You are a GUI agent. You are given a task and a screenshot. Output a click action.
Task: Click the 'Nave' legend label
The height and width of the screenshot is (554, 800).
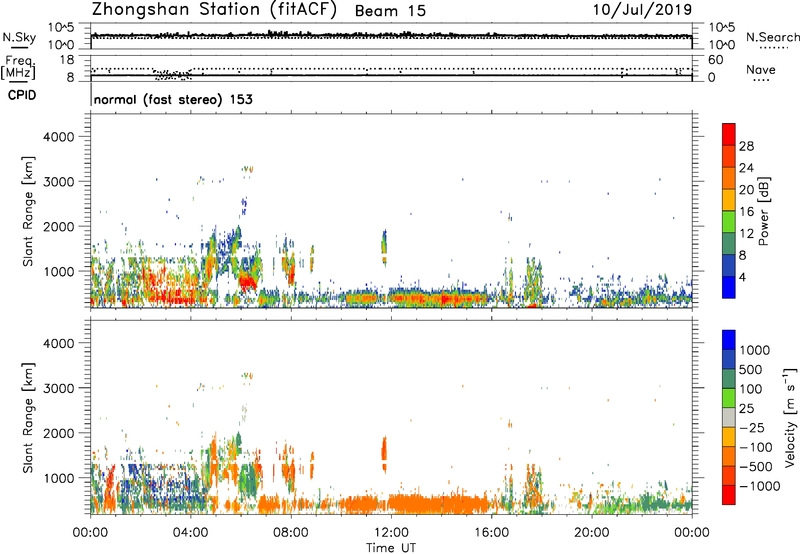tap(761, 69)
